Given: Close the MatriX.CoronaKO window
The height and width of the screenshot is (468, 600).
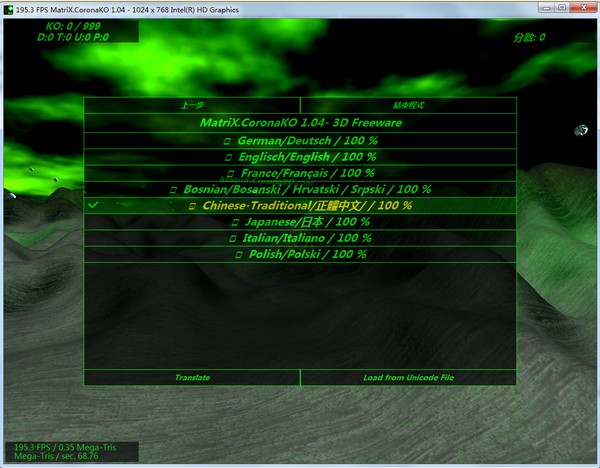Looking at the screenshot, I should 583,7.
